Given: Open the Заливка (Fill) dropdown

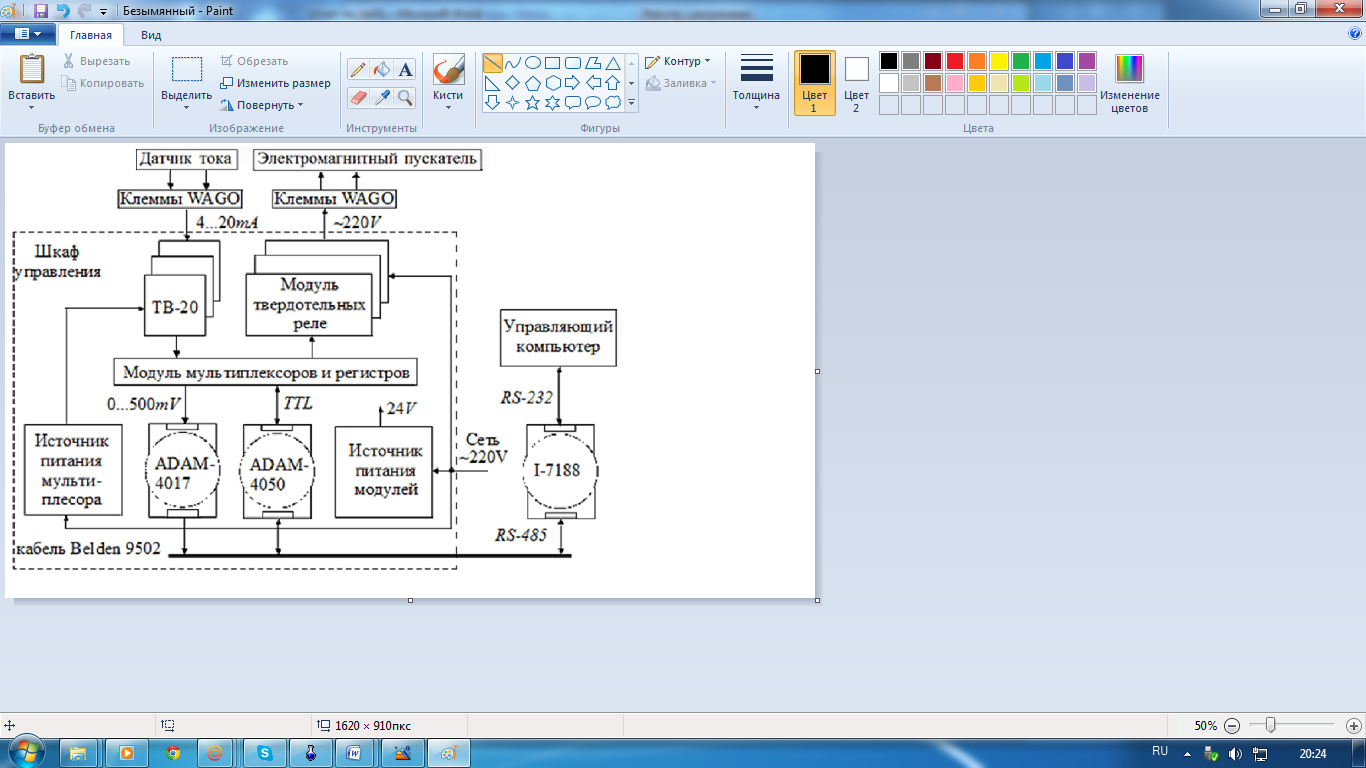Looking at the screenshot, I should (681, 83).
